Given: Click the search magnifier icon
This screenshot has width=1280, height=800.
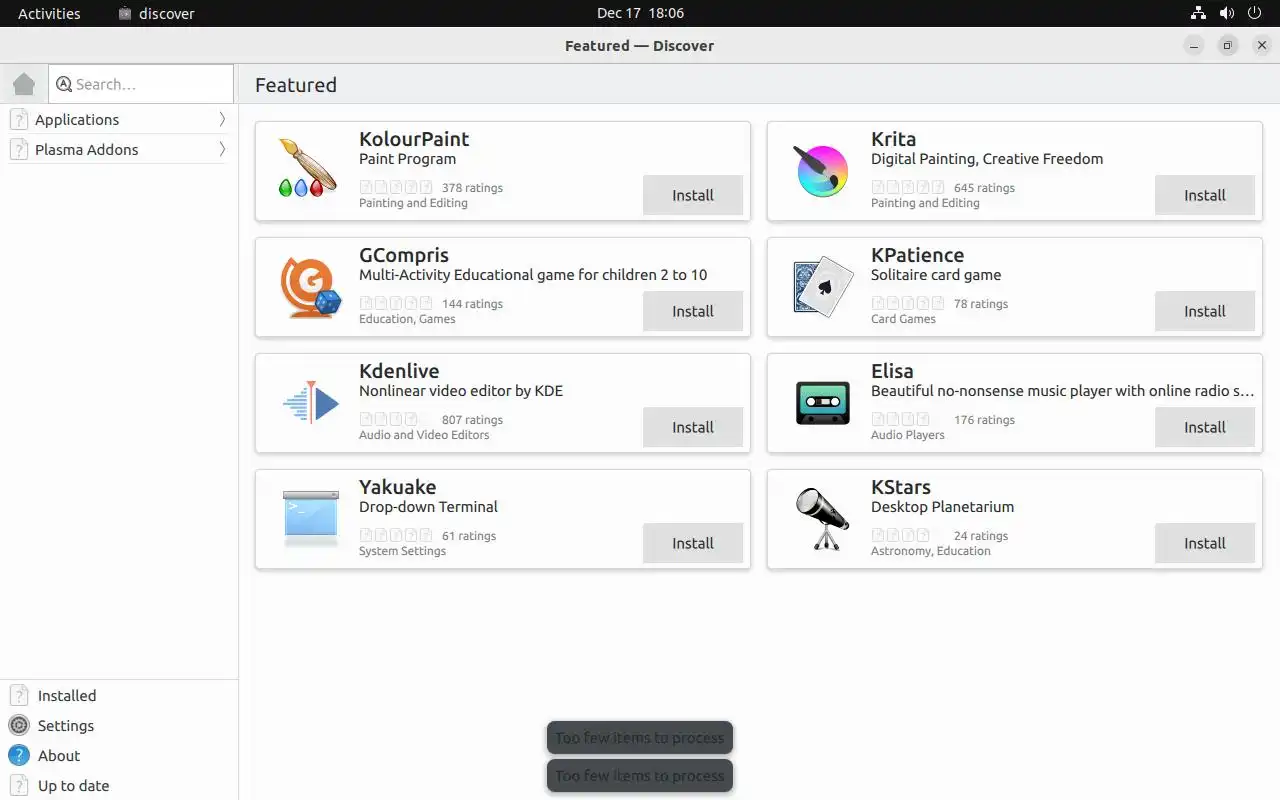Looking at the screenshot, I should pyautogui.click(x=65, y=84).
